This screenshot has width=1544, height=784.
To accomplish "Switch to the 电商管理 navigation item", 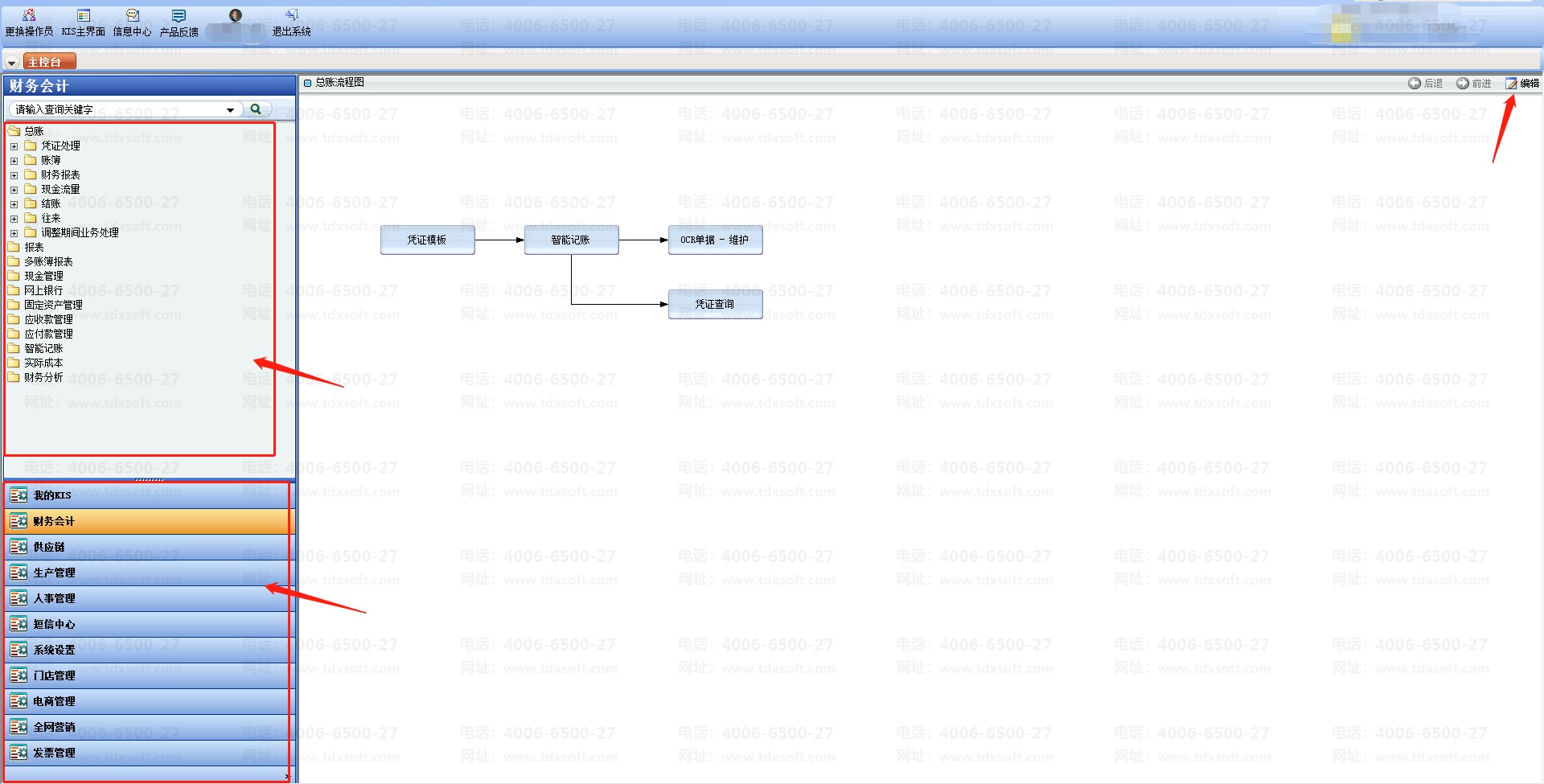I will click(x=150, y=701).
